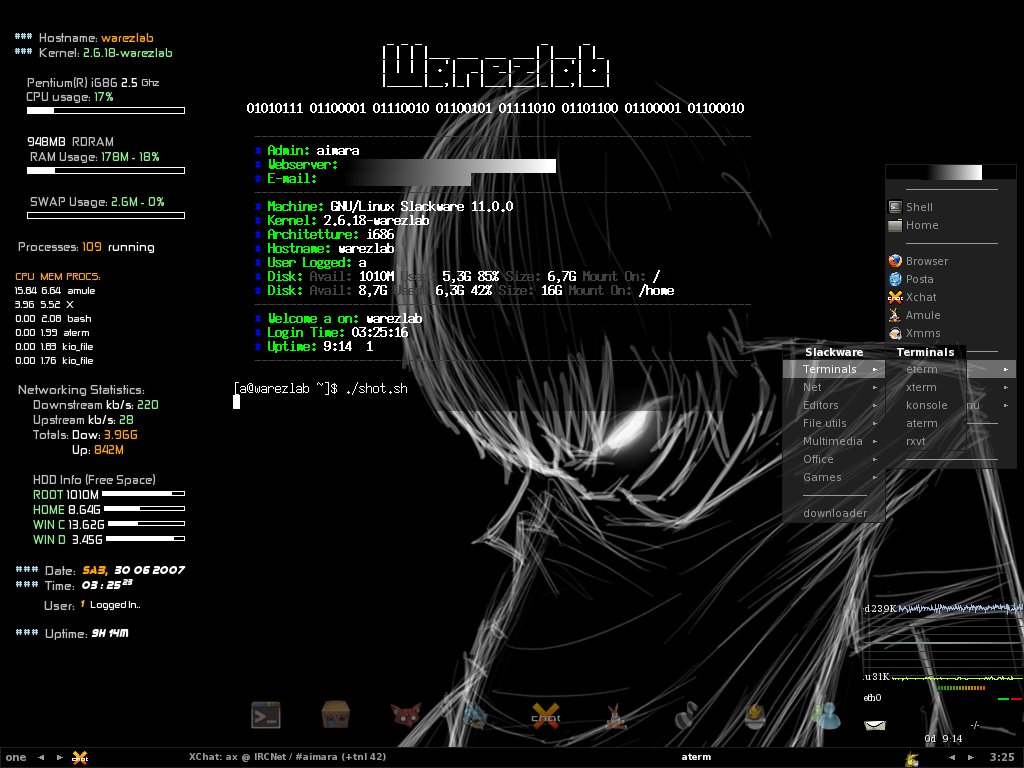Launch XChat from the bottom dock
The height and width of the screenshot is (768, 1024).
[x=545, y=715]
